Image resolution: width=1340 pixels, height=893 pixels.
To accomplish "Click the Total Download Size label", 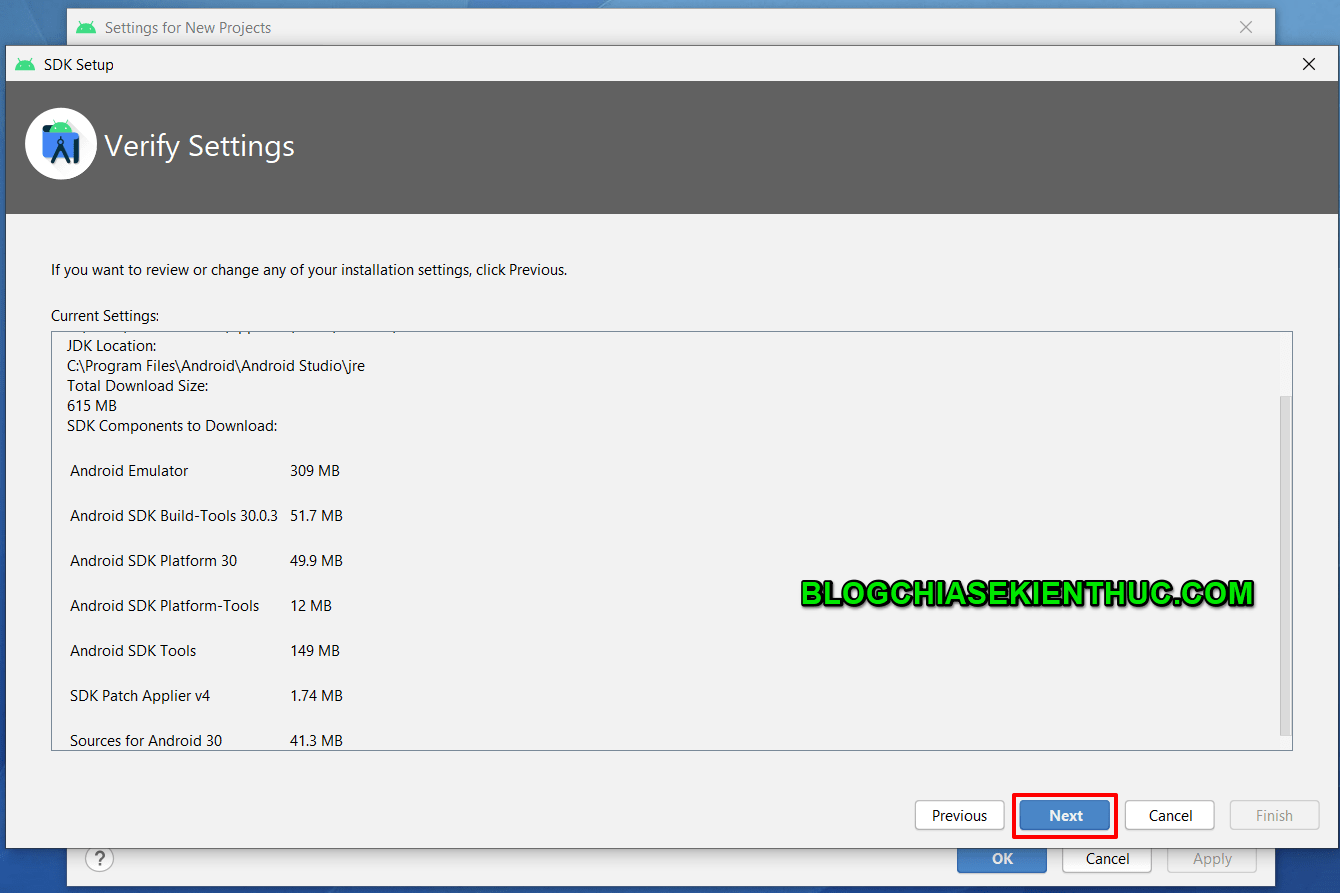I will click(137, 386).
